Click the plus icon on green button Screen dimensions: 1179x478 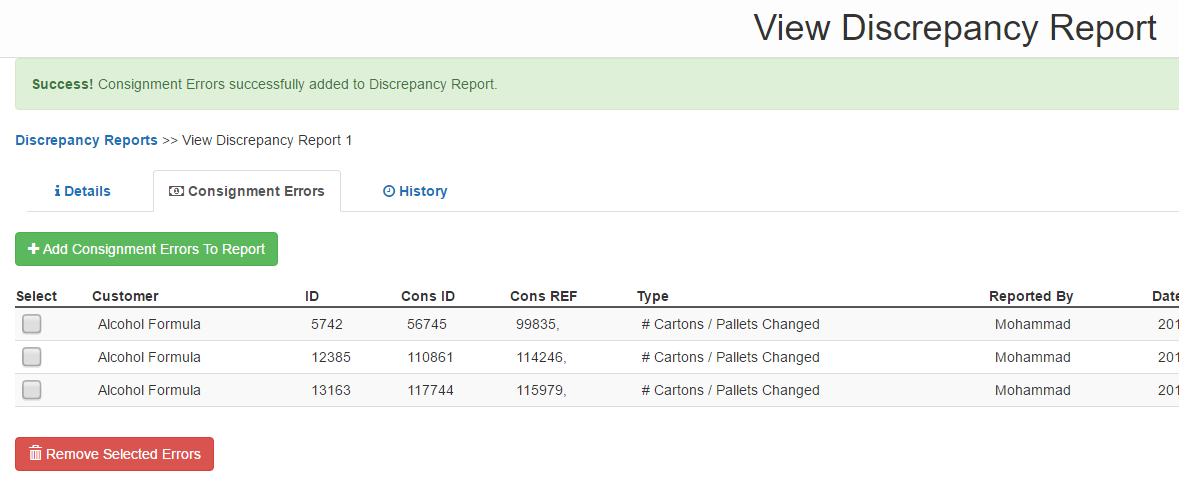tap(33, 249)
